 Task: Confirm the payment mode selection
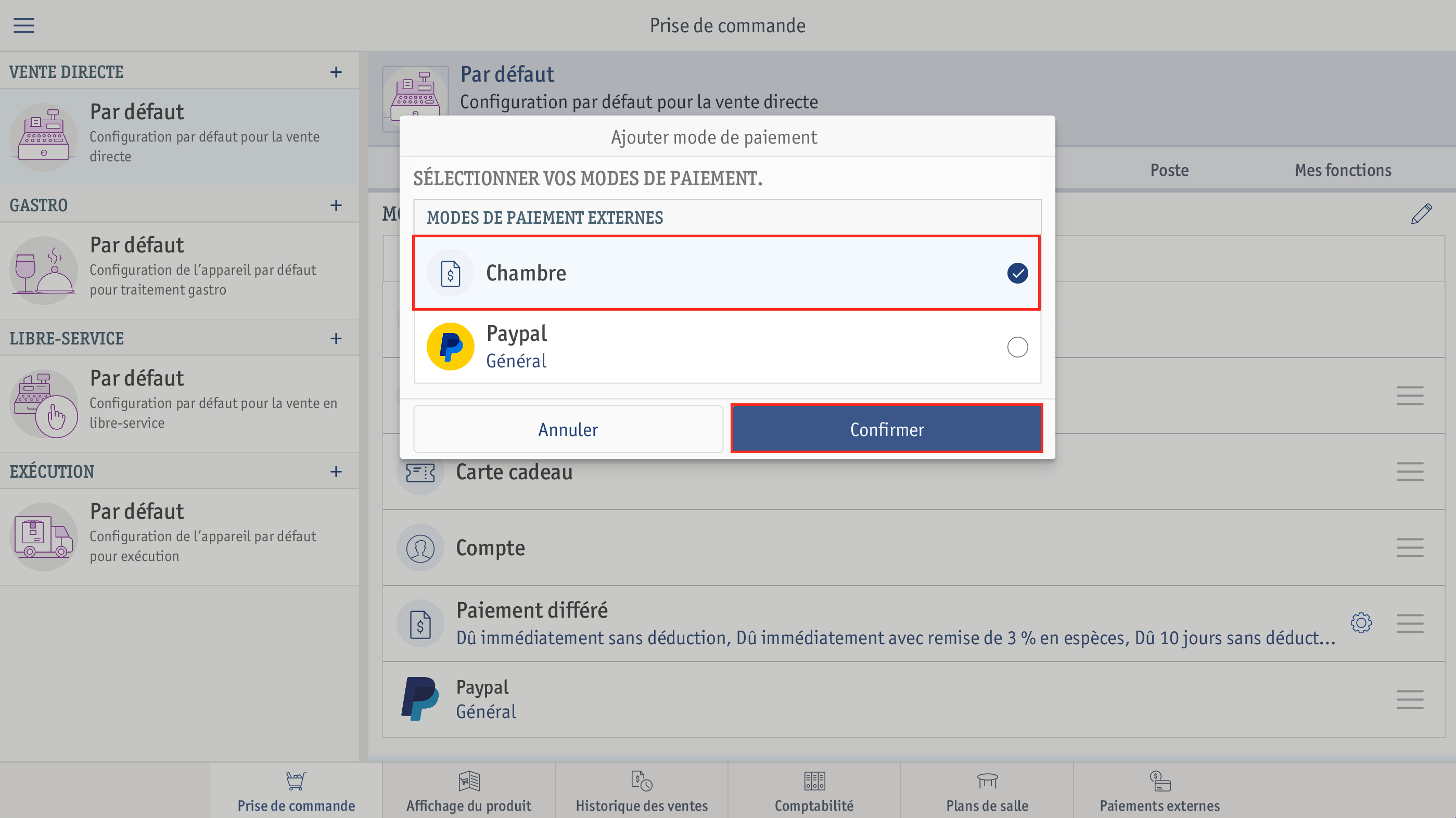[x=886, y=429]
